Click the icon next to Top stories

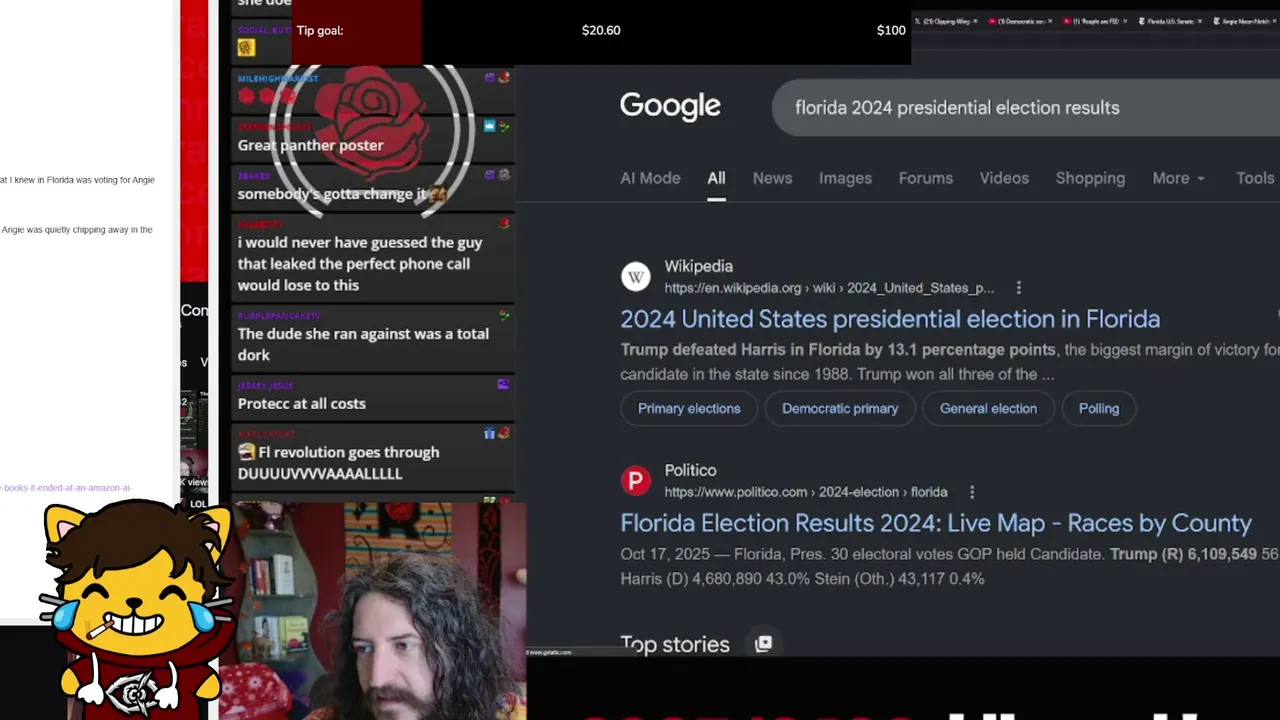763,644
